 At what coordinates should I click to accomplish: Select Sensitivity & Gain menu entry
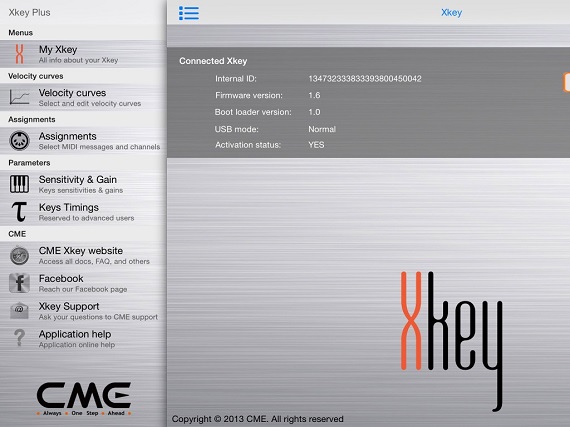[83, 184]
